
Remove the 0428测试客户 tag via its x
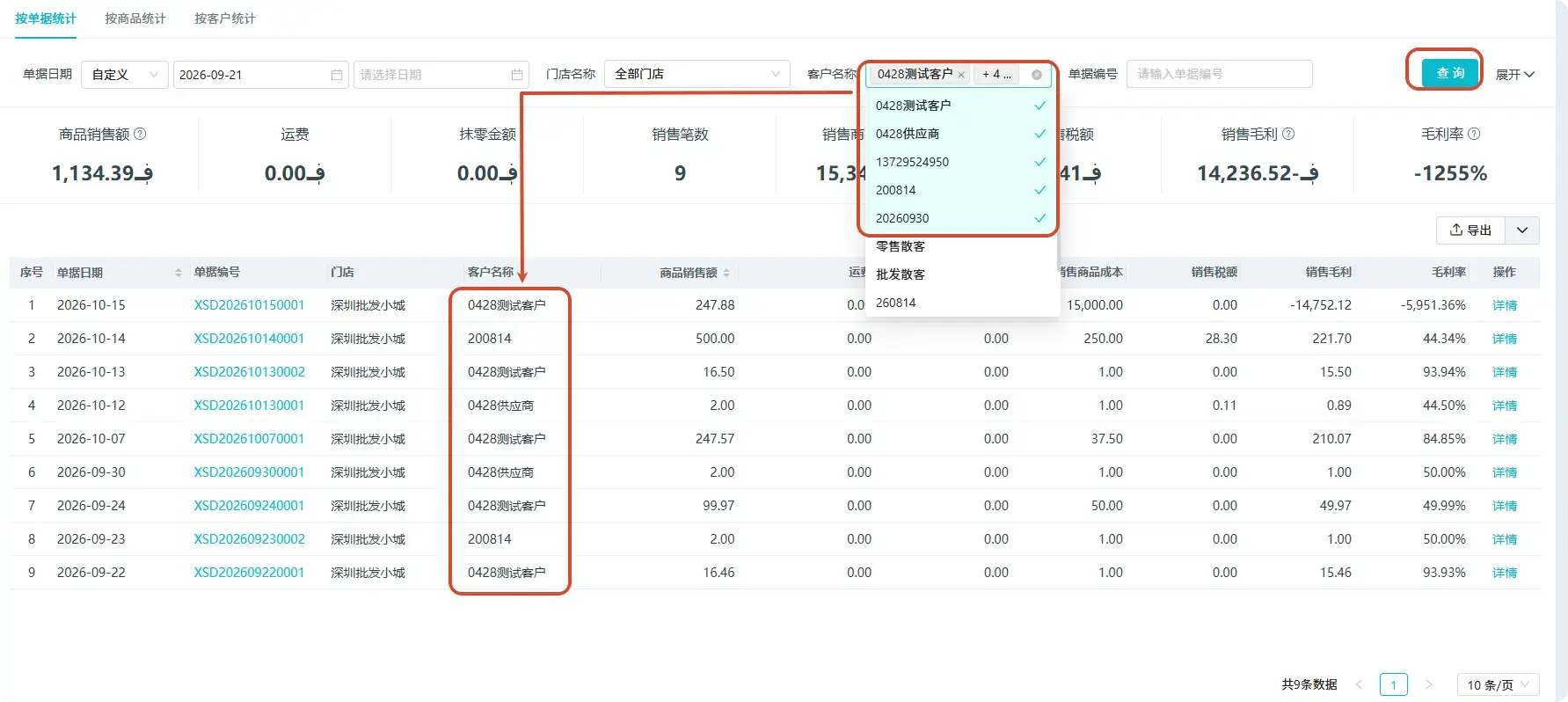click(961, 75)
